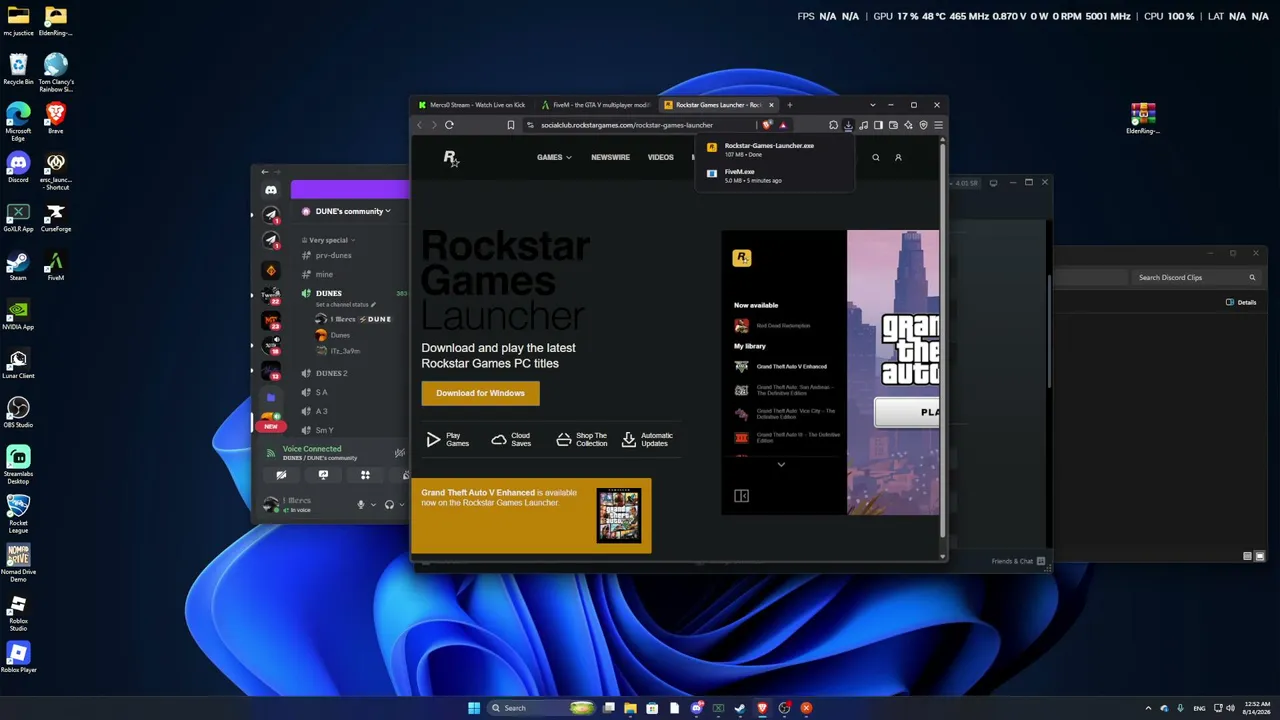Screen dimensions: 1280x720
Task: Open the Recycle Bin
Action: pyautogui.click(x=18, y=70)
